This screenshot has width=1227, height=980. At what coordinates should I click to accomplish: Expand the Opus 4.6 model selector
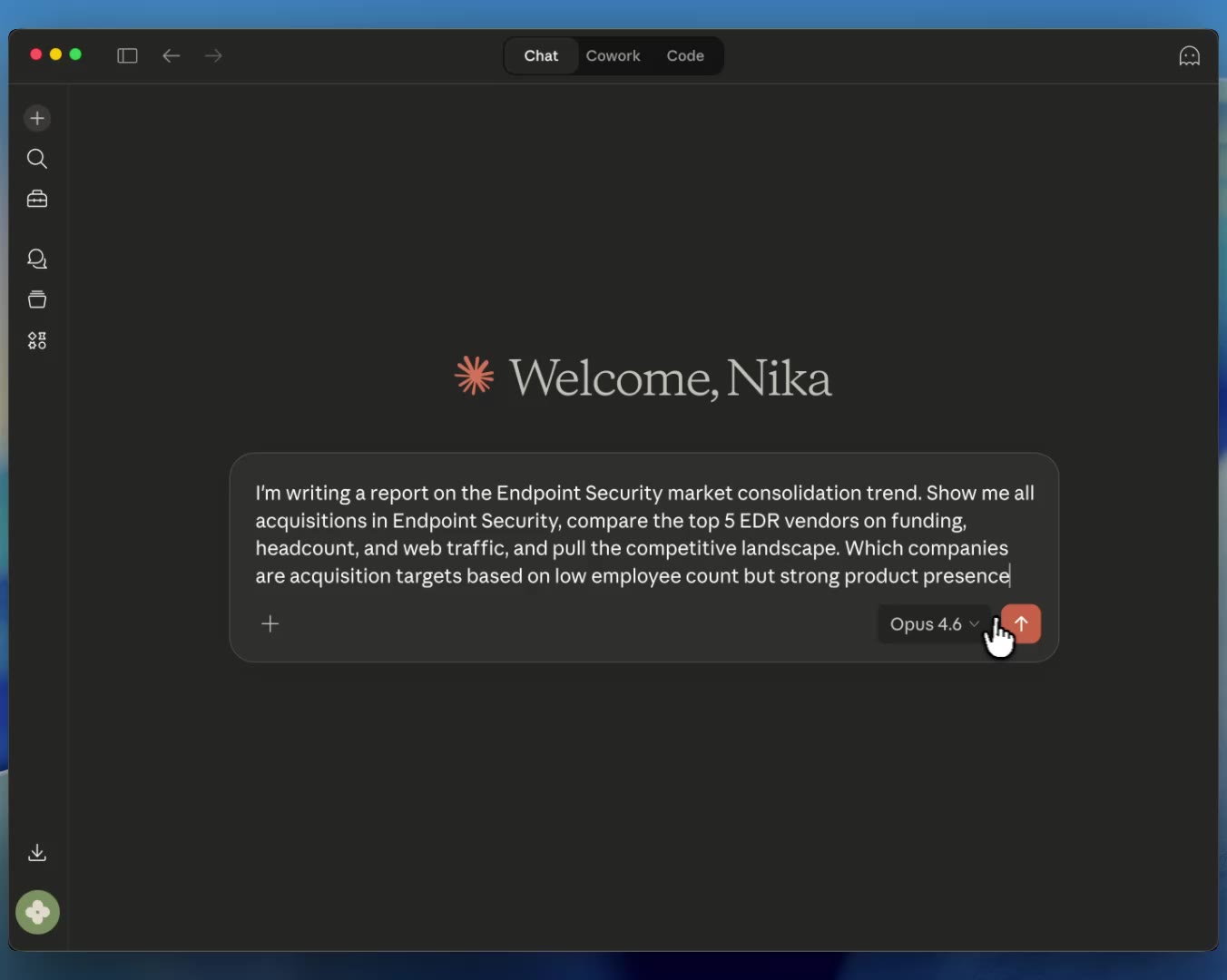pyautogui.click(x=934, y=624)
